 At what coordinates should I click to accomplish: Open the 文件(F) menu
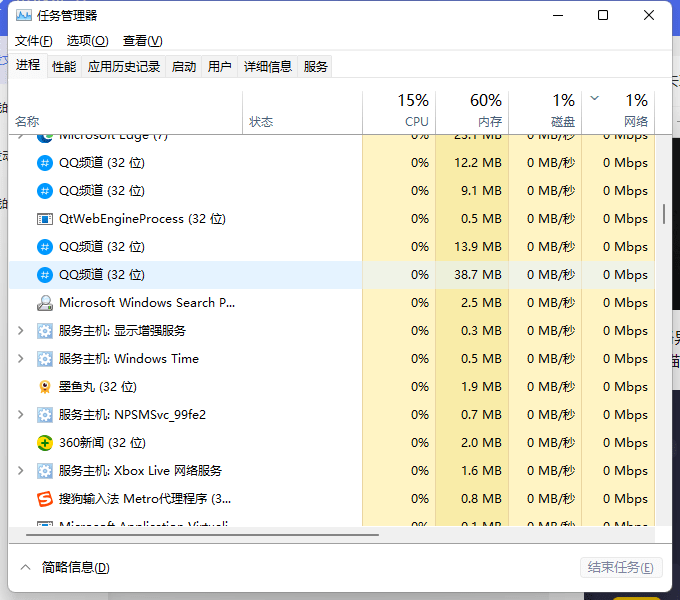coord(33,41)
